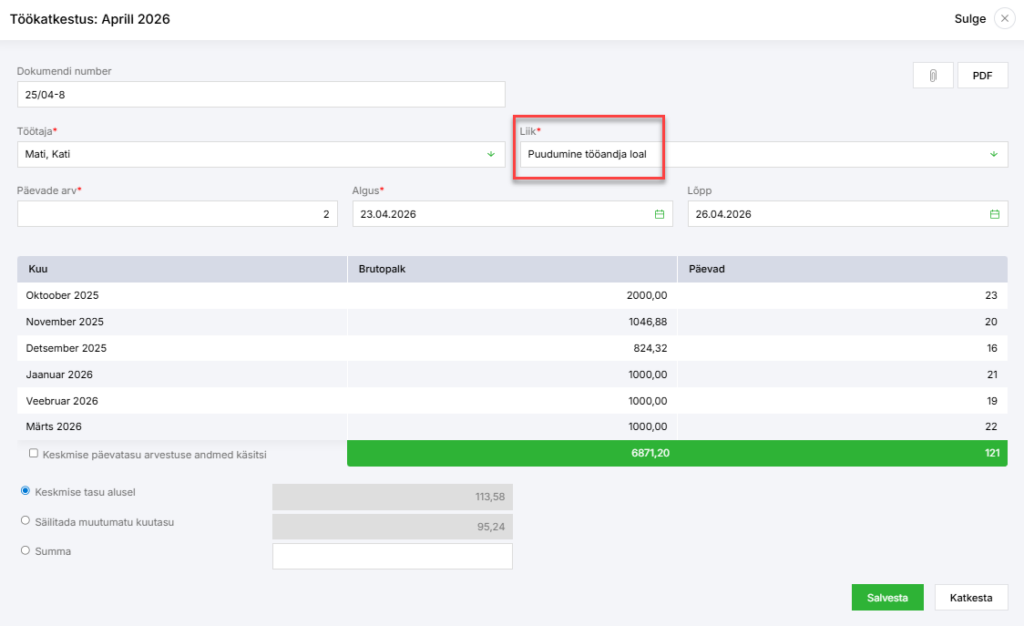Open calendar picker for Algus date
The image size is (1024, 626).
click(x=659, y=214)
